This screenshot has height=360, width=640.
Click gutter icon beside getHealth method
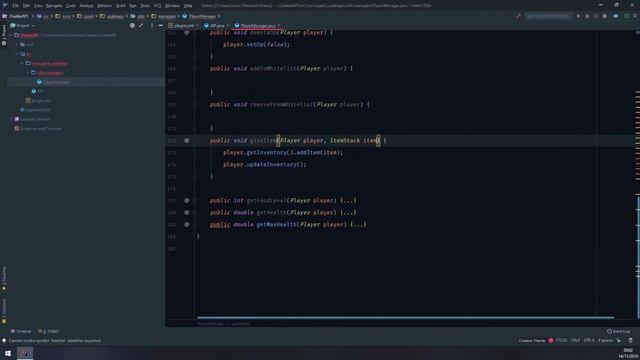tap(187, 212)
